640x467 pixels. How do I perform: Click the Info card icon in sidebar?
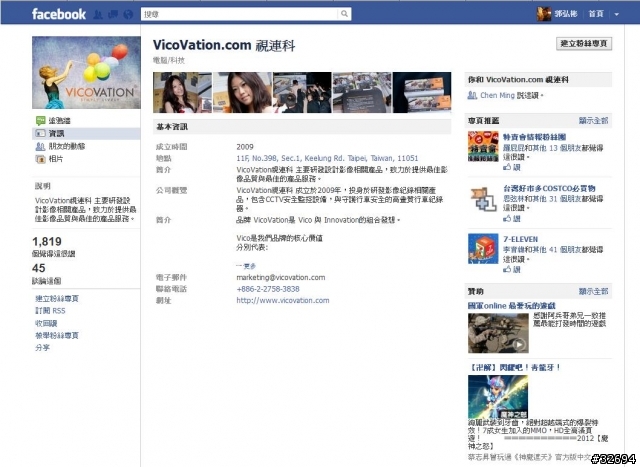point(40,133)
